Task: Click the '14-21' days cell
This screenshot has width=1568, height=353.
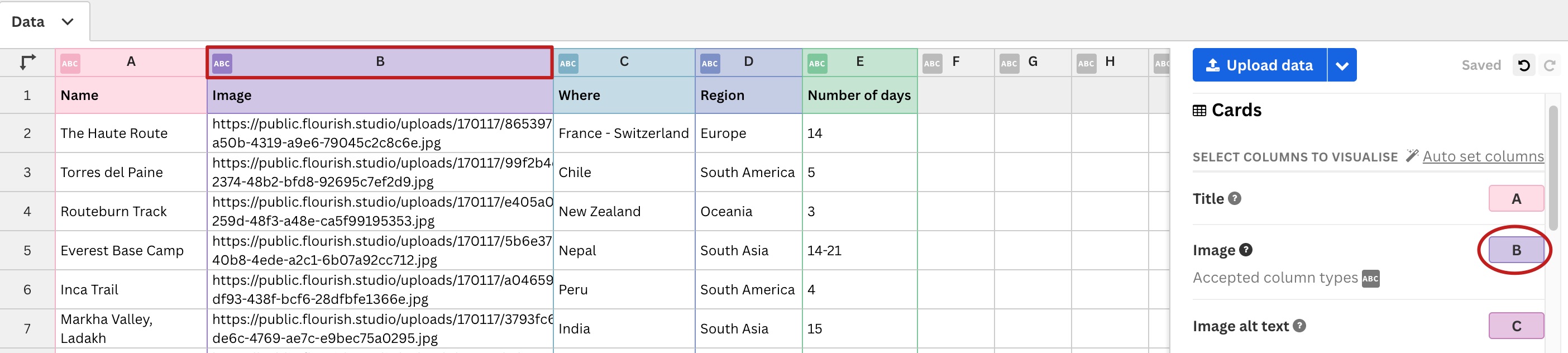Action: tap(859, 250)
